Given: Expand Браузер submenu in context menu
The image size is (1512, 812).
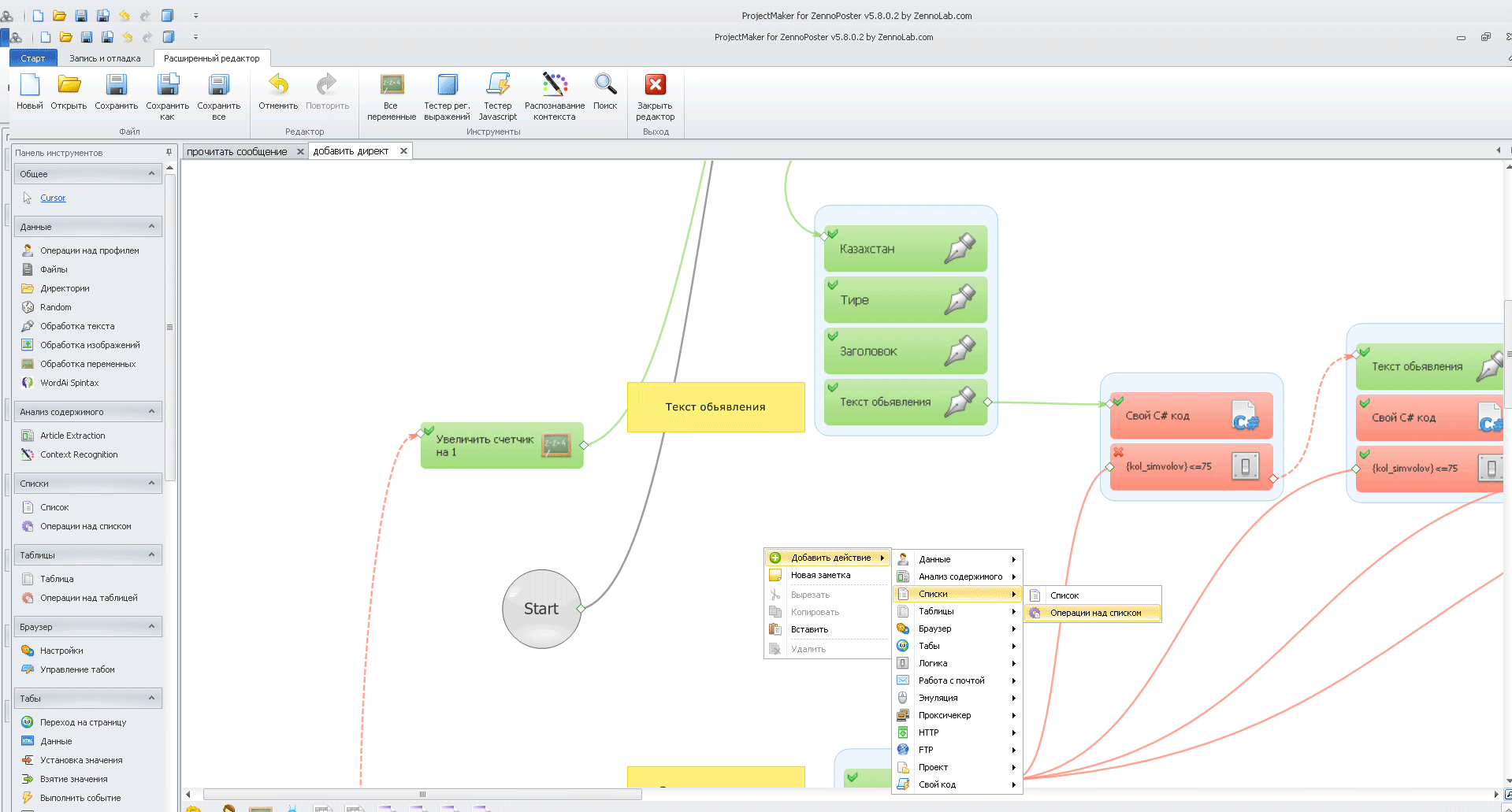Looking at the screenshot, I should tap(957, 628).
